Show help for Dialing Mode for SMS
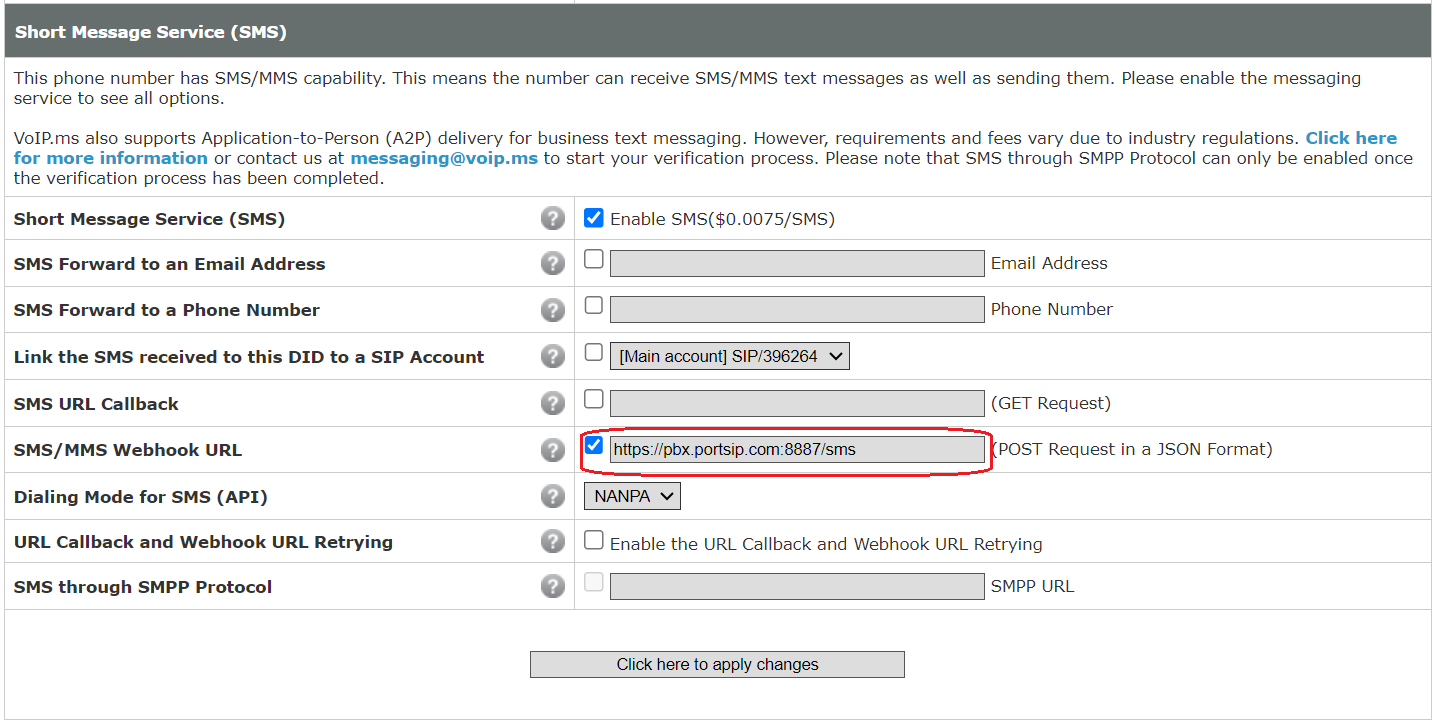This screenshot has width=1437, height=724. [x=552, y=496]
